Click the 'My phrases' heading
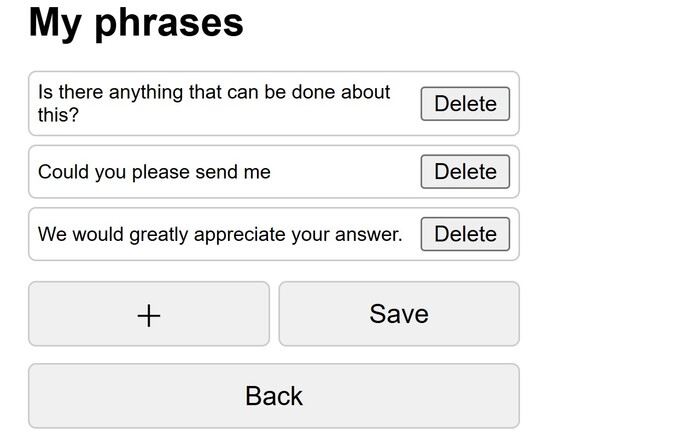This screenshot has height=438, width=700. 136,22
